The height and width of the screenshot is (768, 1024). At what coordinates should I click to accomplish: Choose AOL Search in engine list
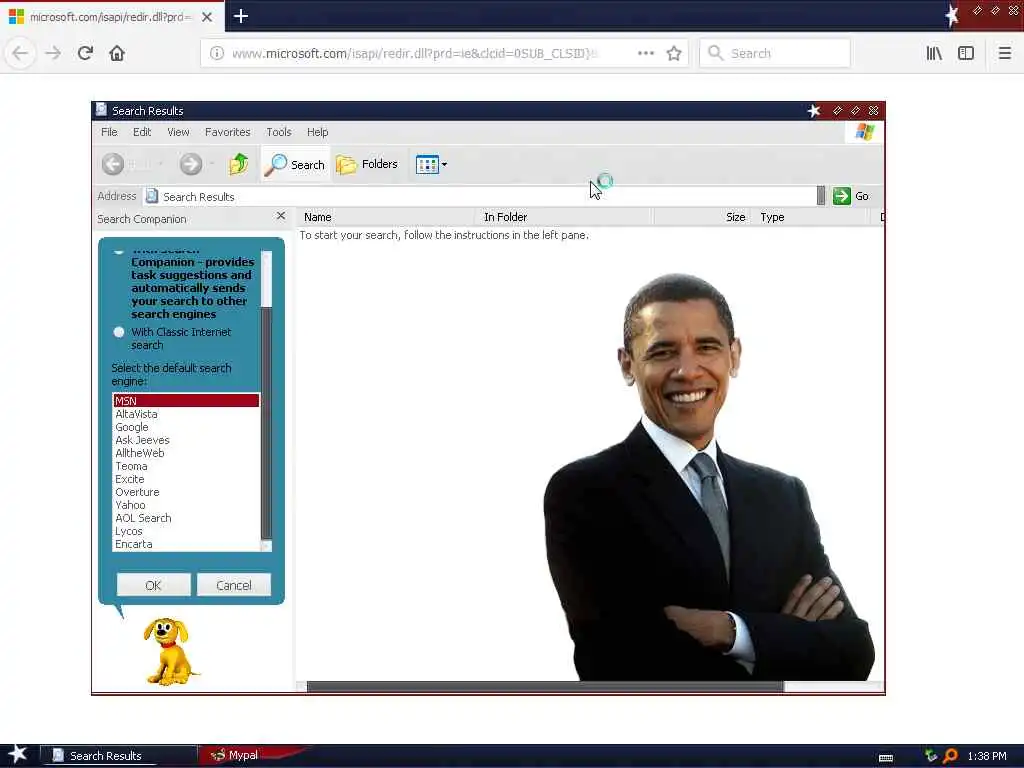(186, 518)
